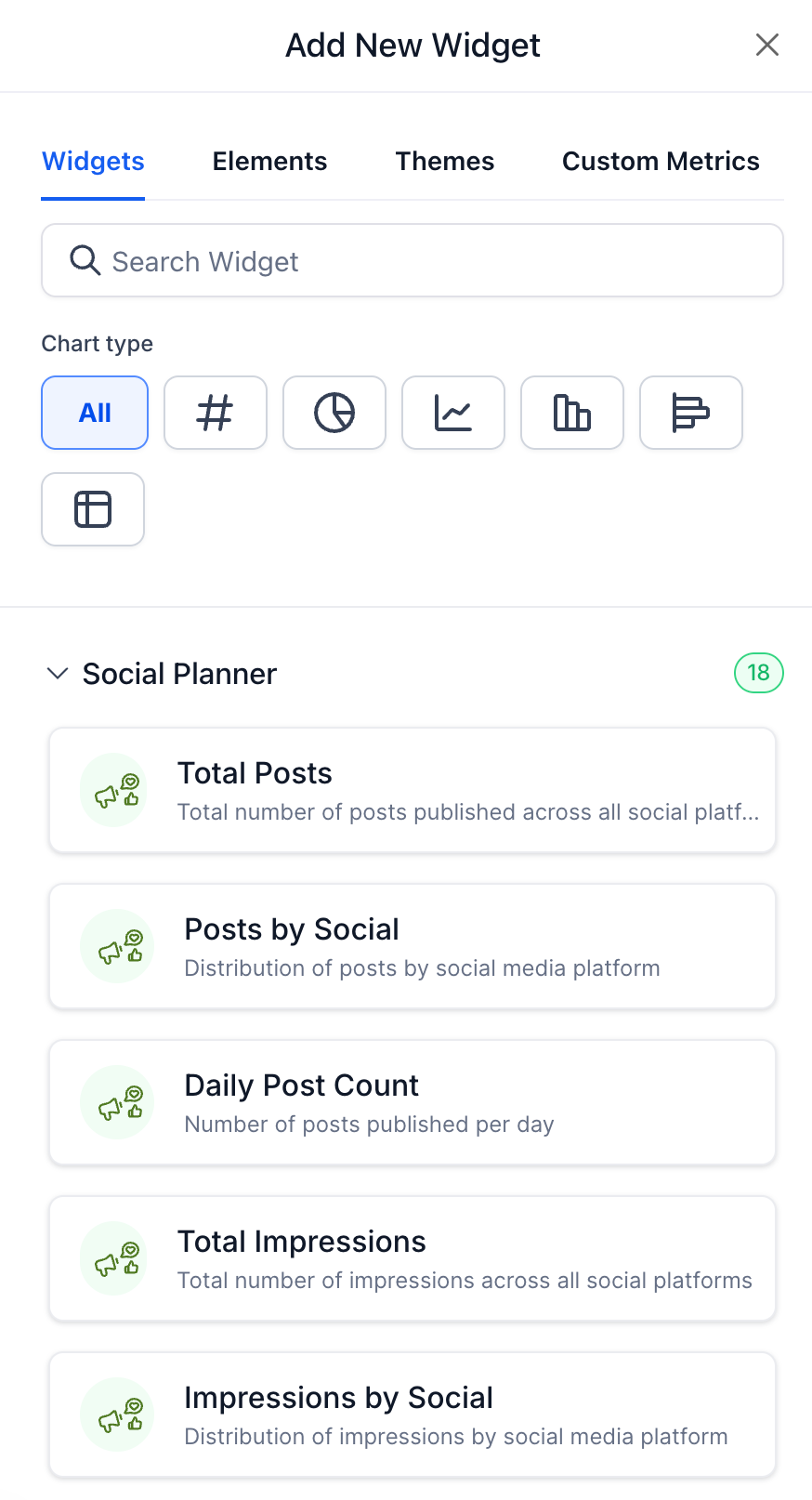Select the Impressions by Social widget

tap(413, 1414)
